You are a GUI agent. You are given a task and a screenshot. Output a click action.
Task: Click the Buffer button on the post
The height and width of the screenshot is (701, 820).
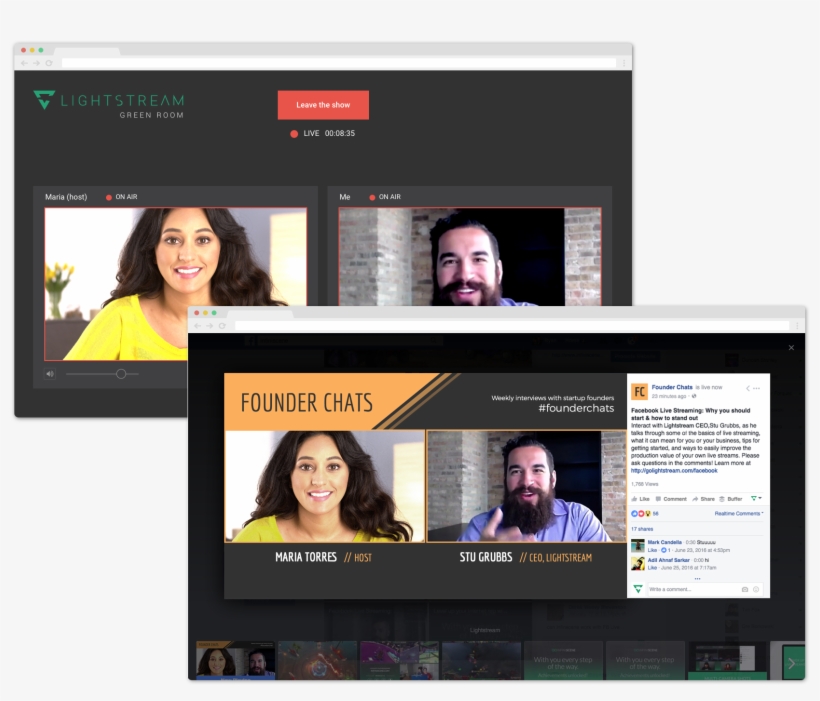(x=731, y=499)
